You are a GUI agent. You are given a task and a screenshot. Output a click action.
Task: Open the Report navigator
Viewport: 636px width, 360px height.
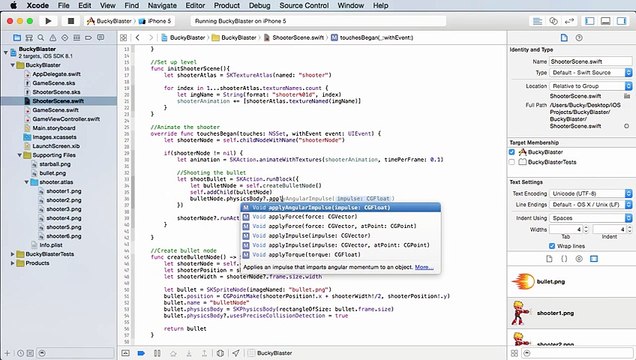100,38
